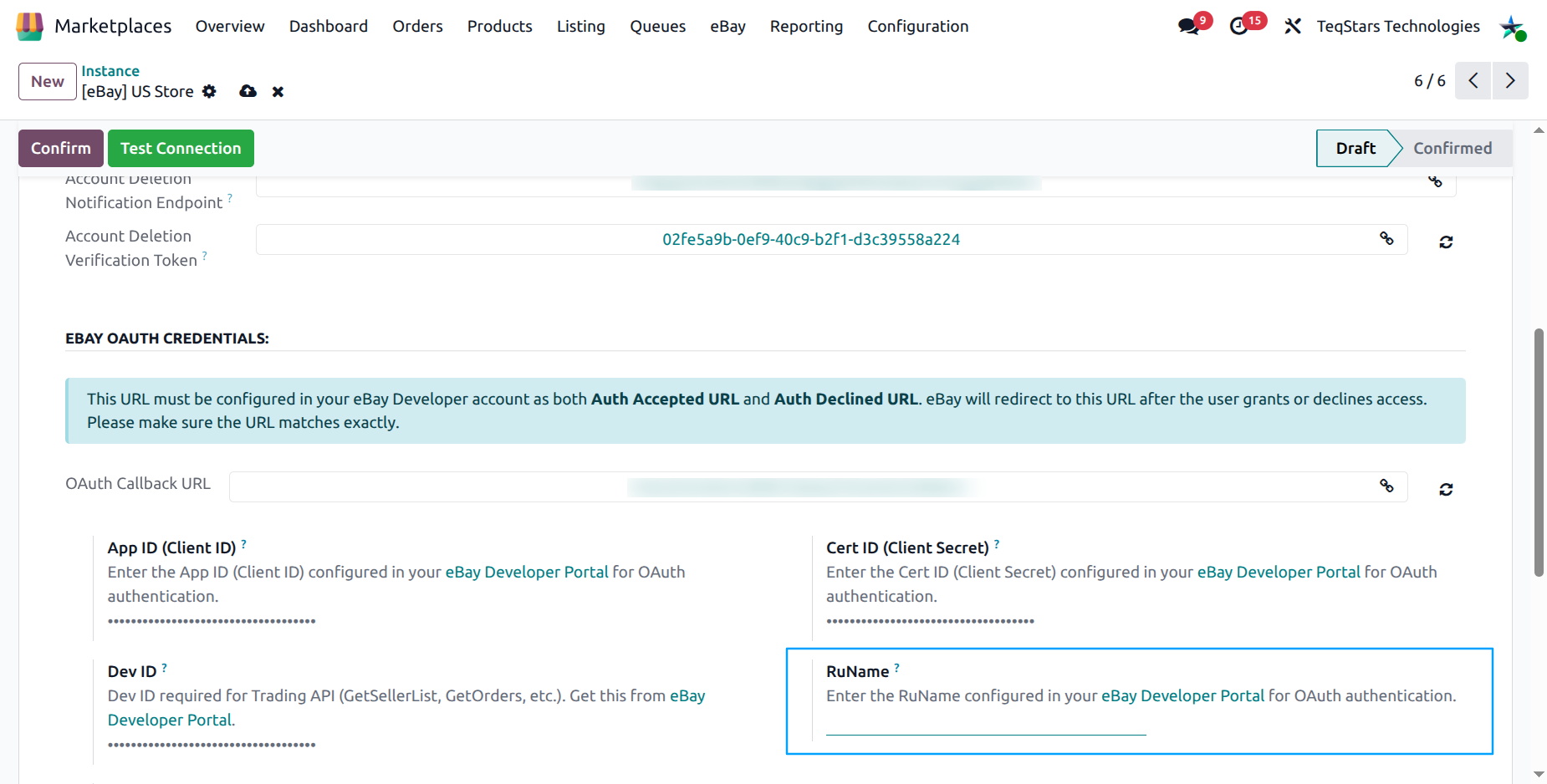Click the Confirm button

tap(61, 148)
